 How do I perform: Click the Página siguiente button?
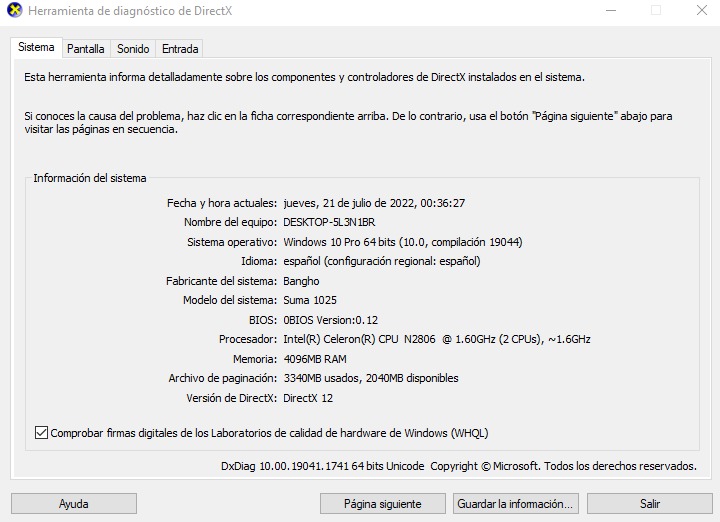[382, 503]
